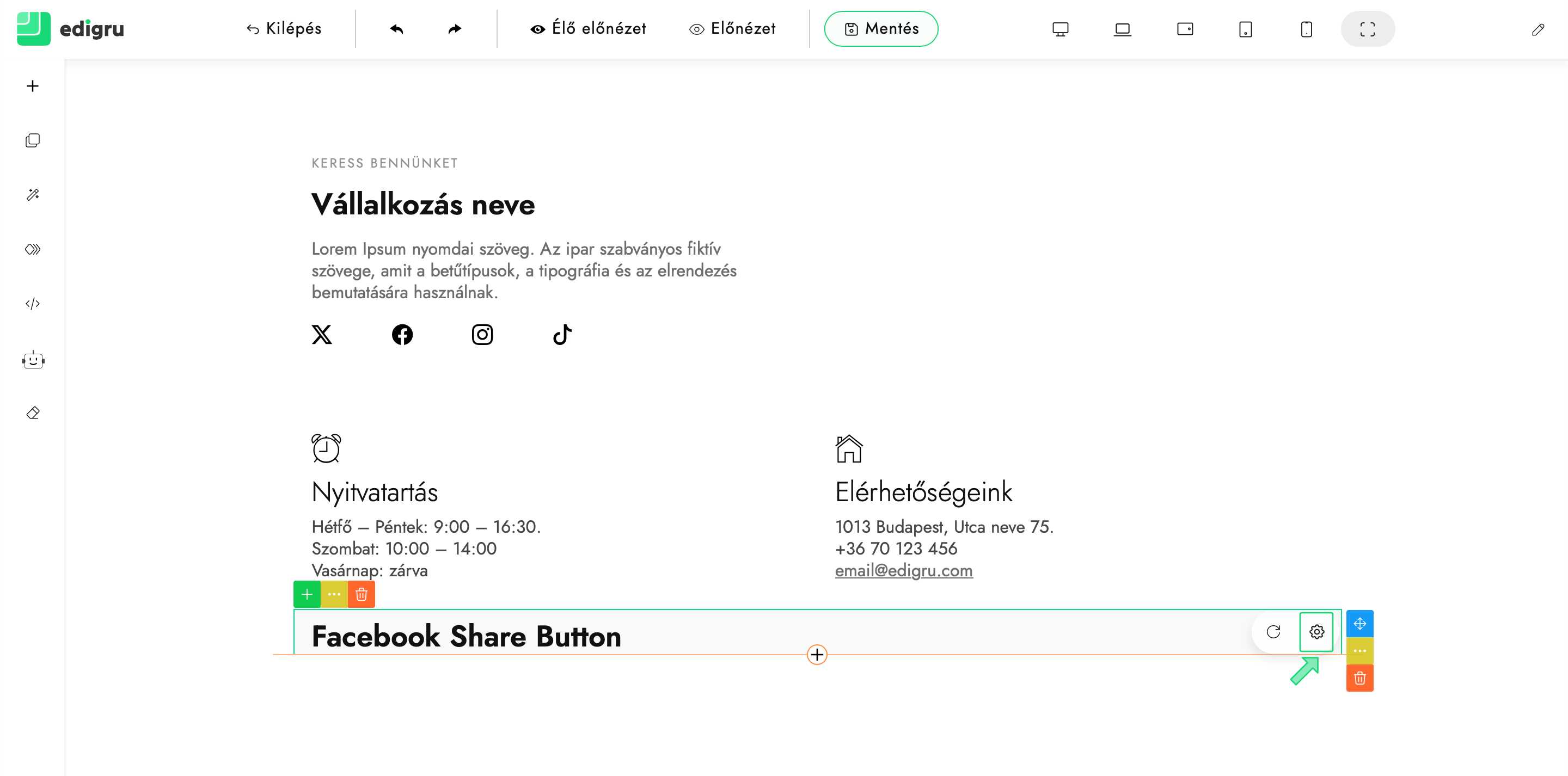Open the code editor sidebar icon
Viewport: 1568px width, 776px height.
(x=33, y=304)
